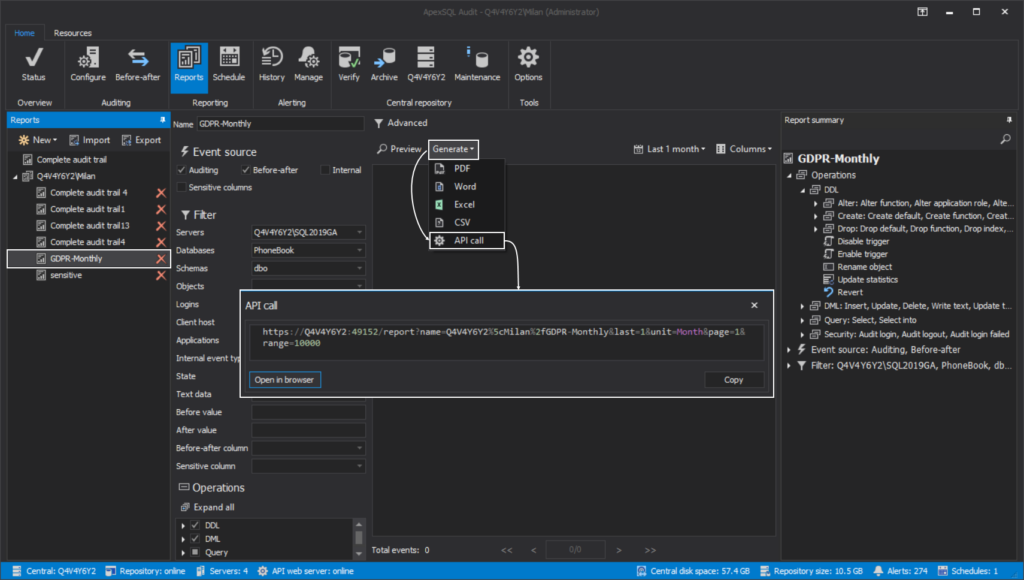Select Excel from the Generate menu
Image resolution: width=1024 pixels, height=580 pixels.
(463, 204)
